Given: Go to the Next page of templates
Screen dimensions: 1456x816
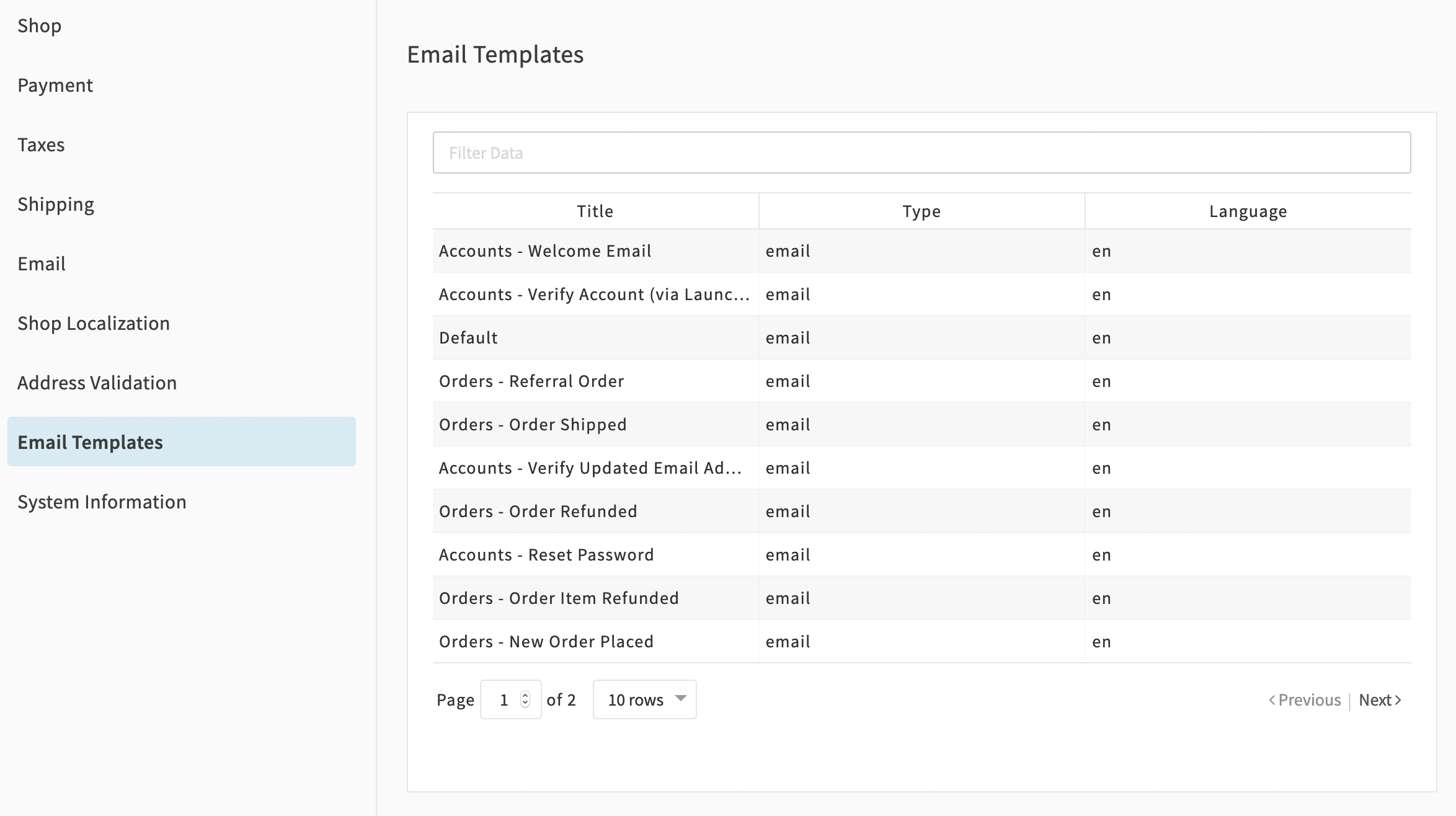Looking at the screenshot, I should pyautogui.click(x=1379, y=700).
